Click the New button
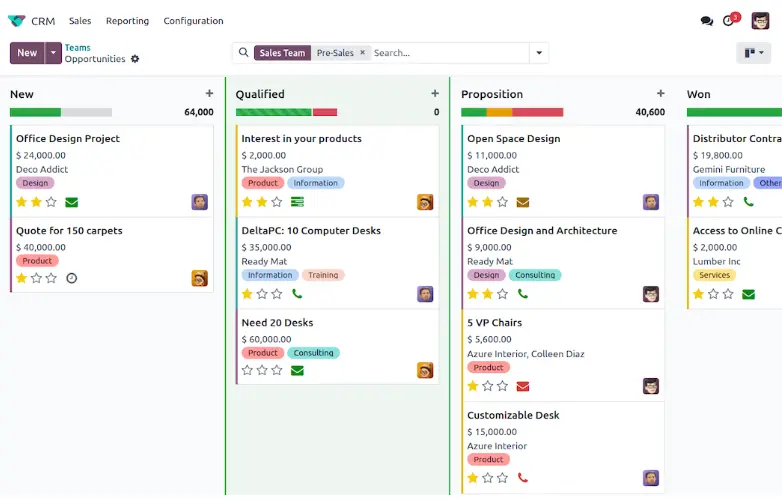 (27, 53)
